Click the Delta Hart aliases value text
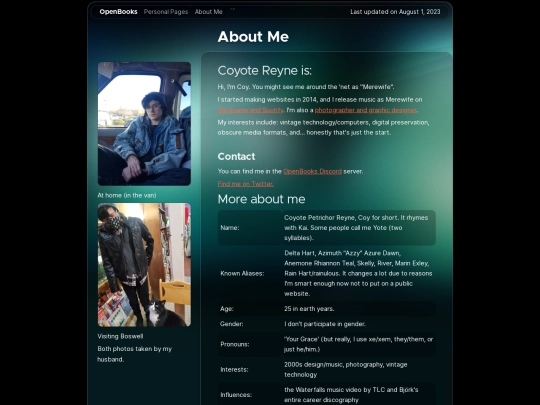 coord(358,273)
